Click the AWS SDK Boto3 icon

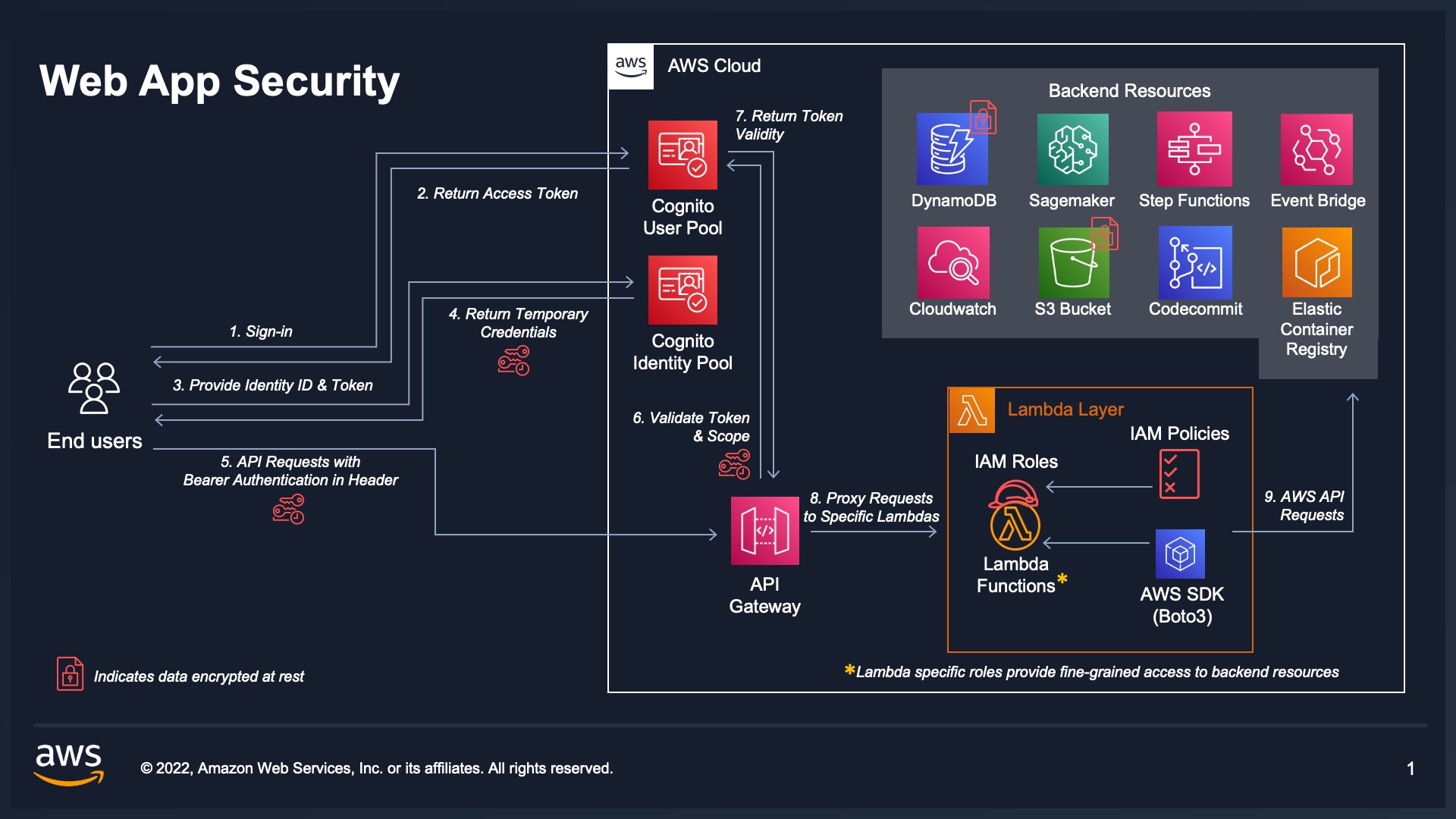[1180, 554]
